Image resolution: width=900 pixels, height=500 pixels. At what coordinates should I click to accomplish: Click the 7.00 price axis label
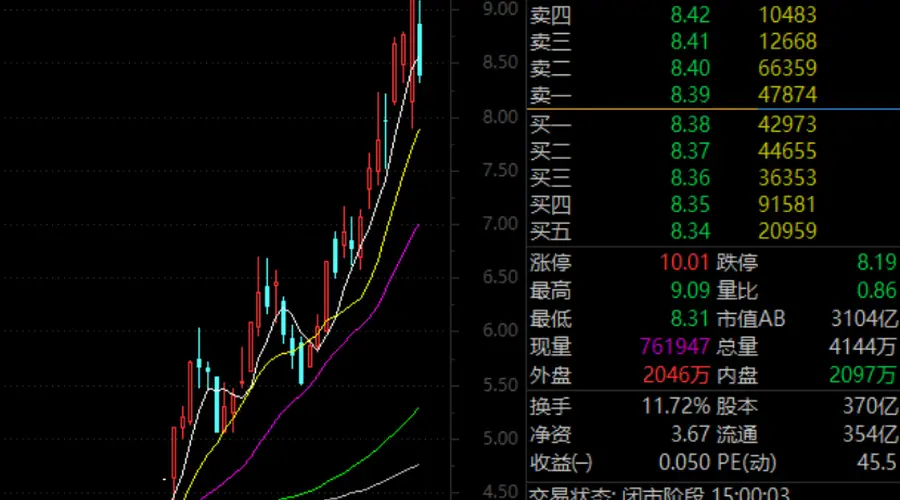click(x=500, y=224)
